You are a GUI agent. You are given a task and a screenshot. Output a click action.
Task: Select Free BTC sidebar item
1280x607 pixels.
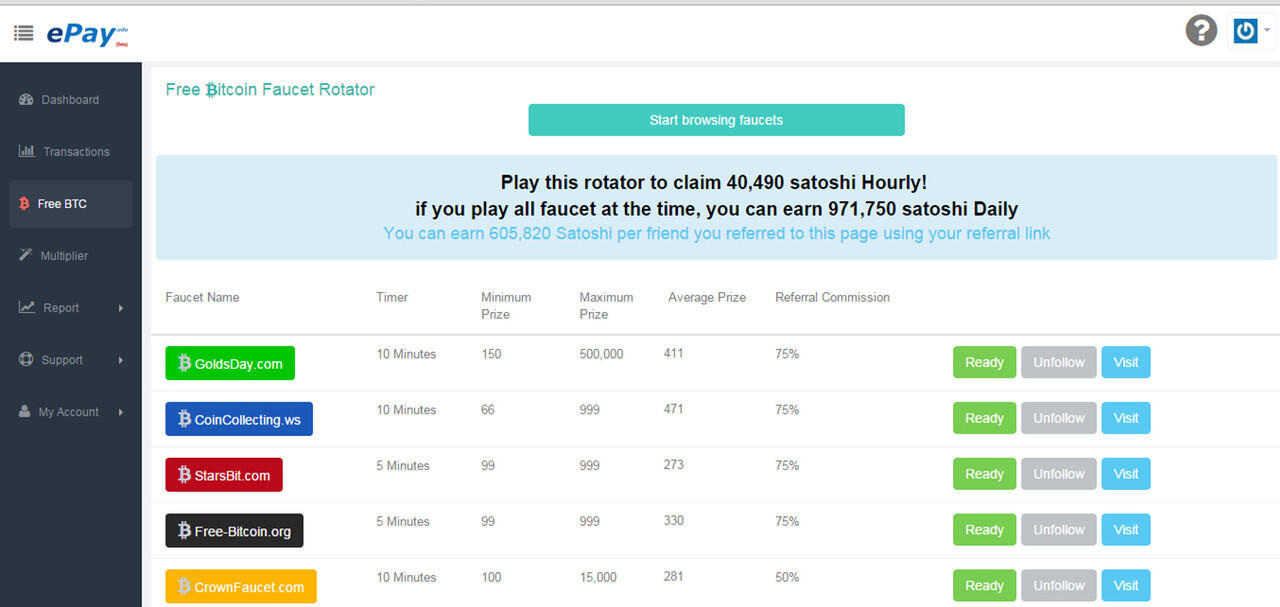point(71,204)
